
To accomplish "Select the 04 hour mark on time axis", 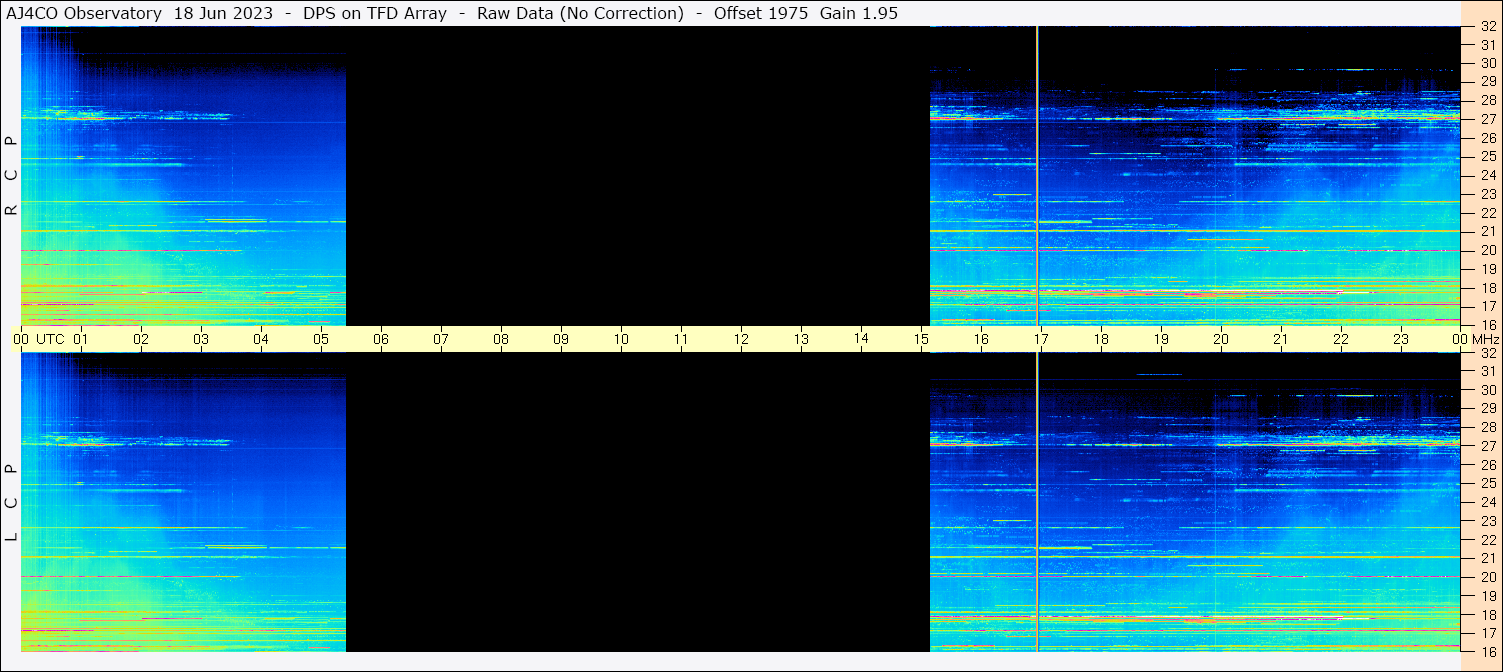I will coord(261,339).
